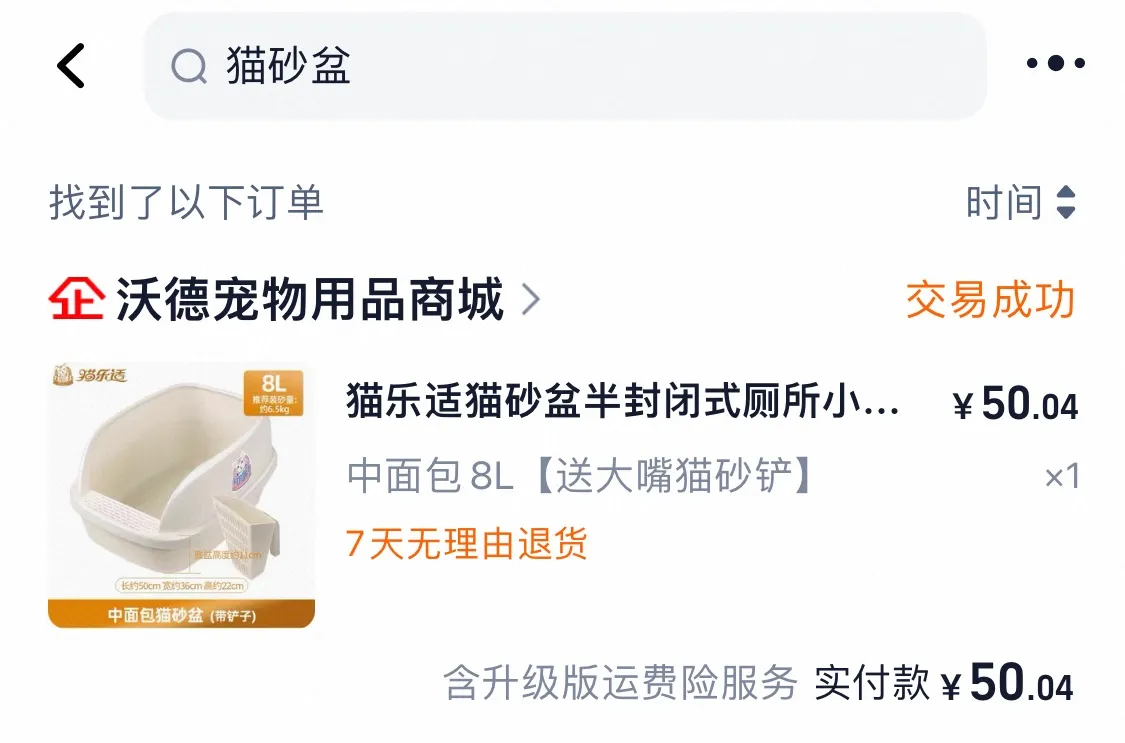Viewport: 1125px width, 743px height.
Task: Click the 7天无理由退货 return policy tag
Action: pyautogui.click(x=466, y=543)
